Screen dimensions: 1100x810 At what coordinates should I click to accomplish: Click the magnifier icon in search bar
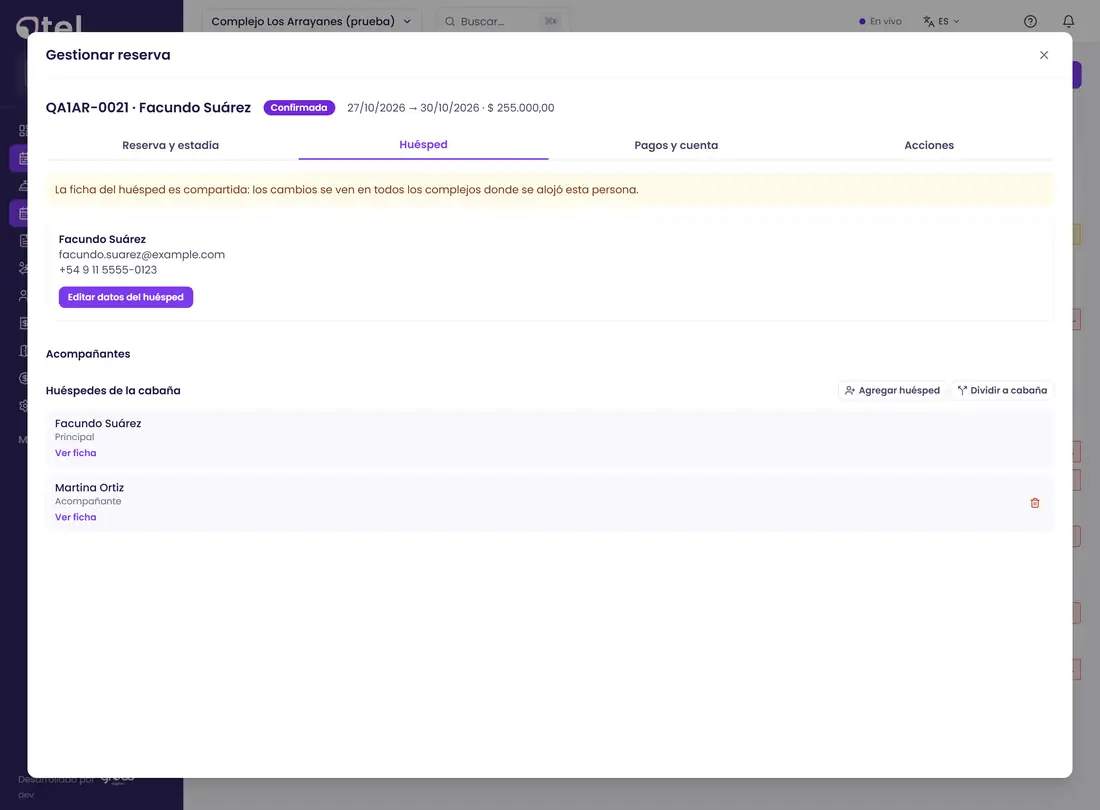click(450, 22)
